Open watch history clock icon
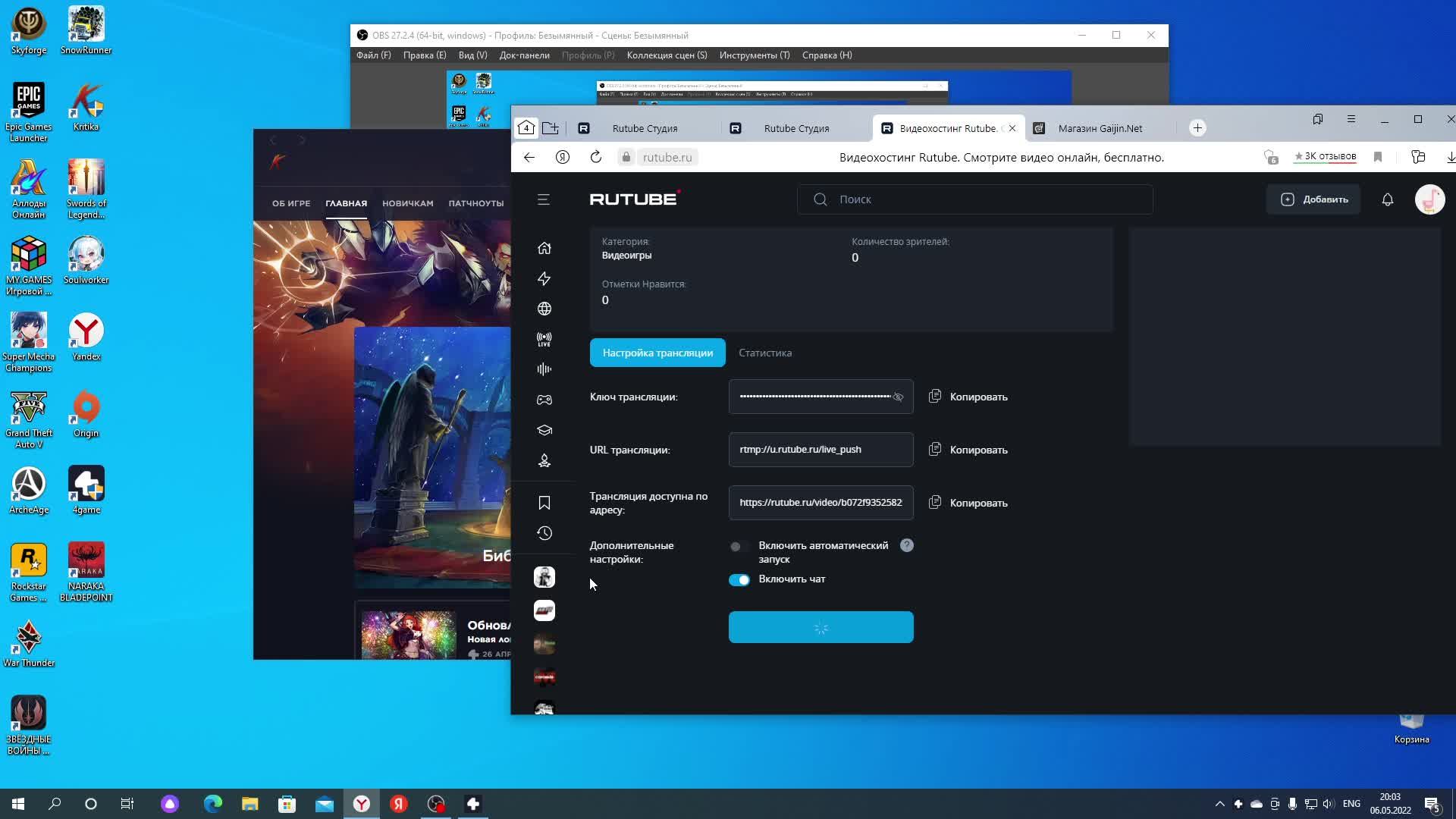 coord(544,533)
